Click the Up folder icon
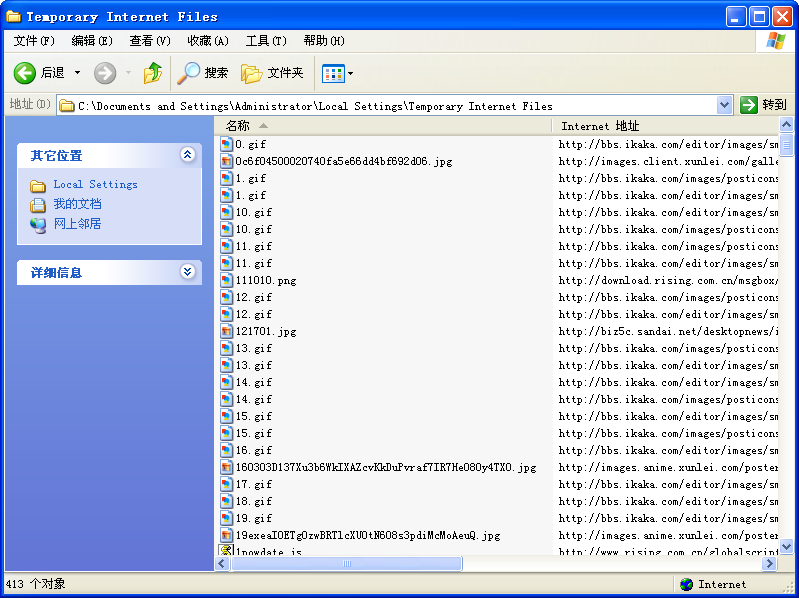Screen dimensions: 799x598 pyautogui.click(x=152, y=73)
